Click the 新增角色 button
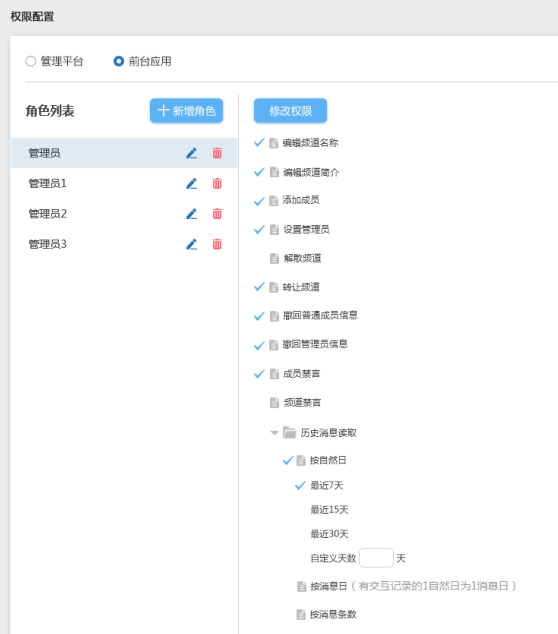The width and height of the screenshot is (558, 634). (186, 110)
